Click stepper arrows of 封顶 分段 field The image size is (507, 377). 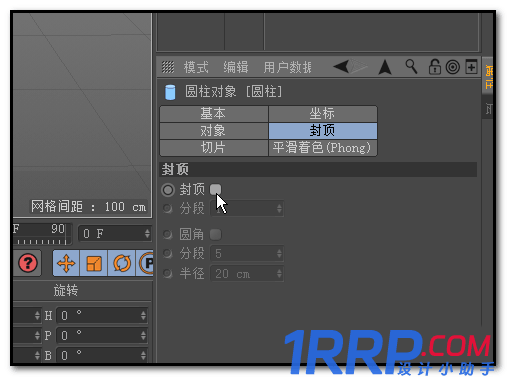coord(279,209)
